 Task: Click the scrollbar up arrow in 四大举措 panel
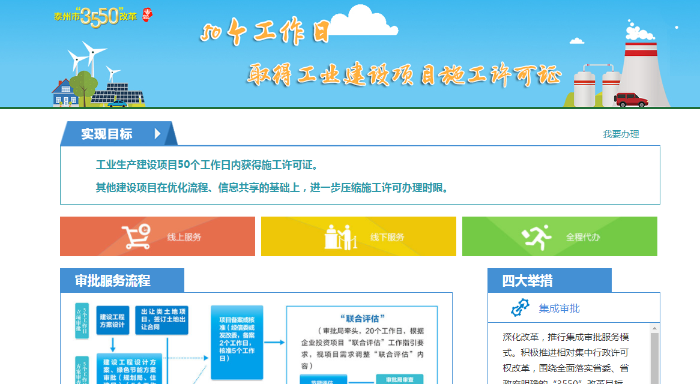coord(654,329)
